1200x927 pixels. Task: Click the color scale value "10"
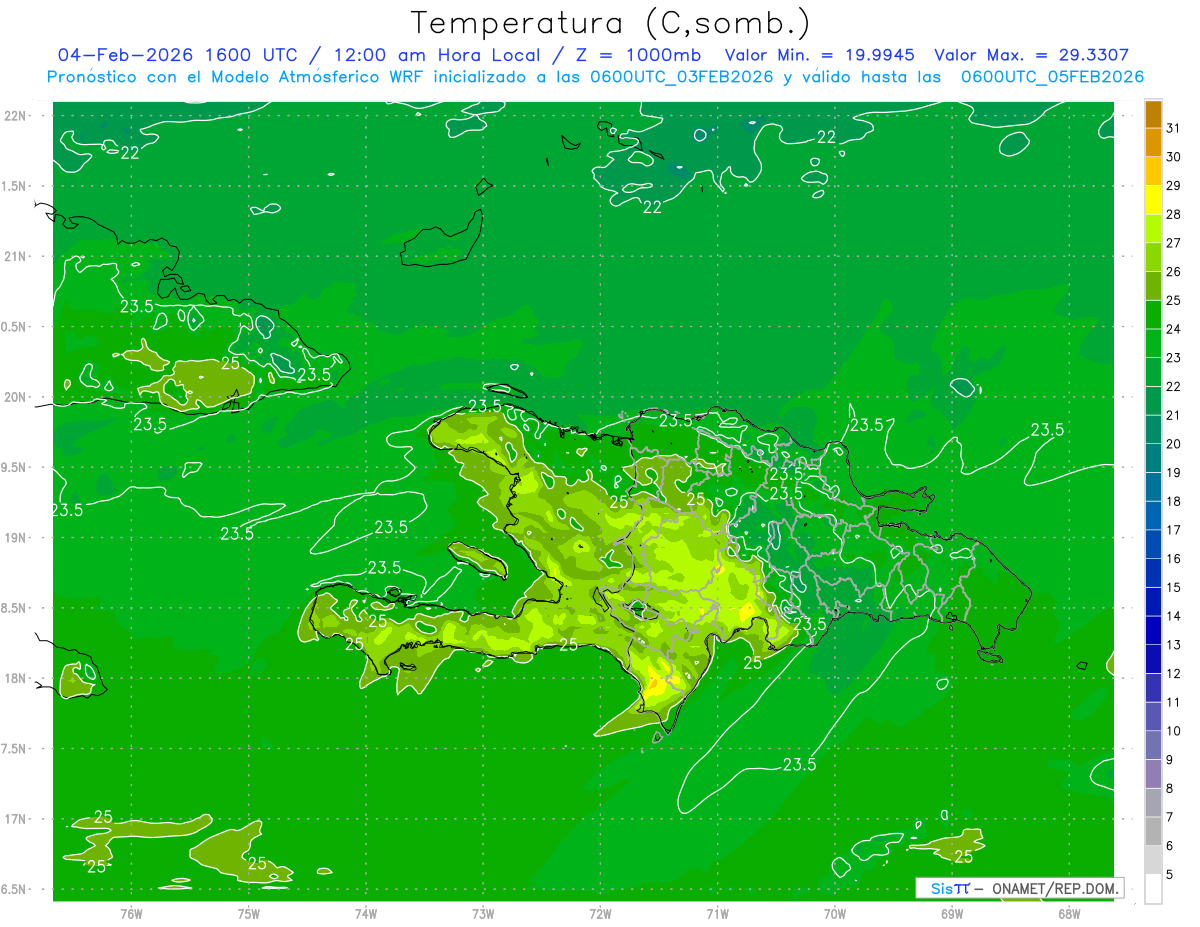click(x=1174, y=731)
